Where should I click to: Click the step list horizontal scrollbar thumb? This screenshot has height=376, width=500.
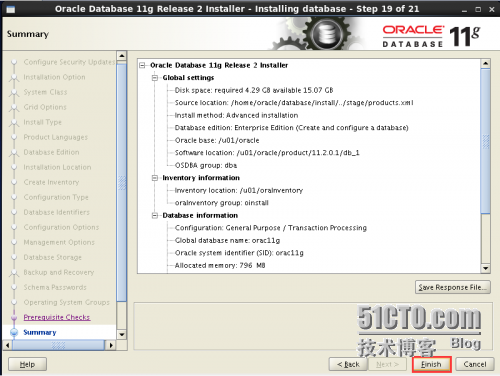click(x=58, y=345)
